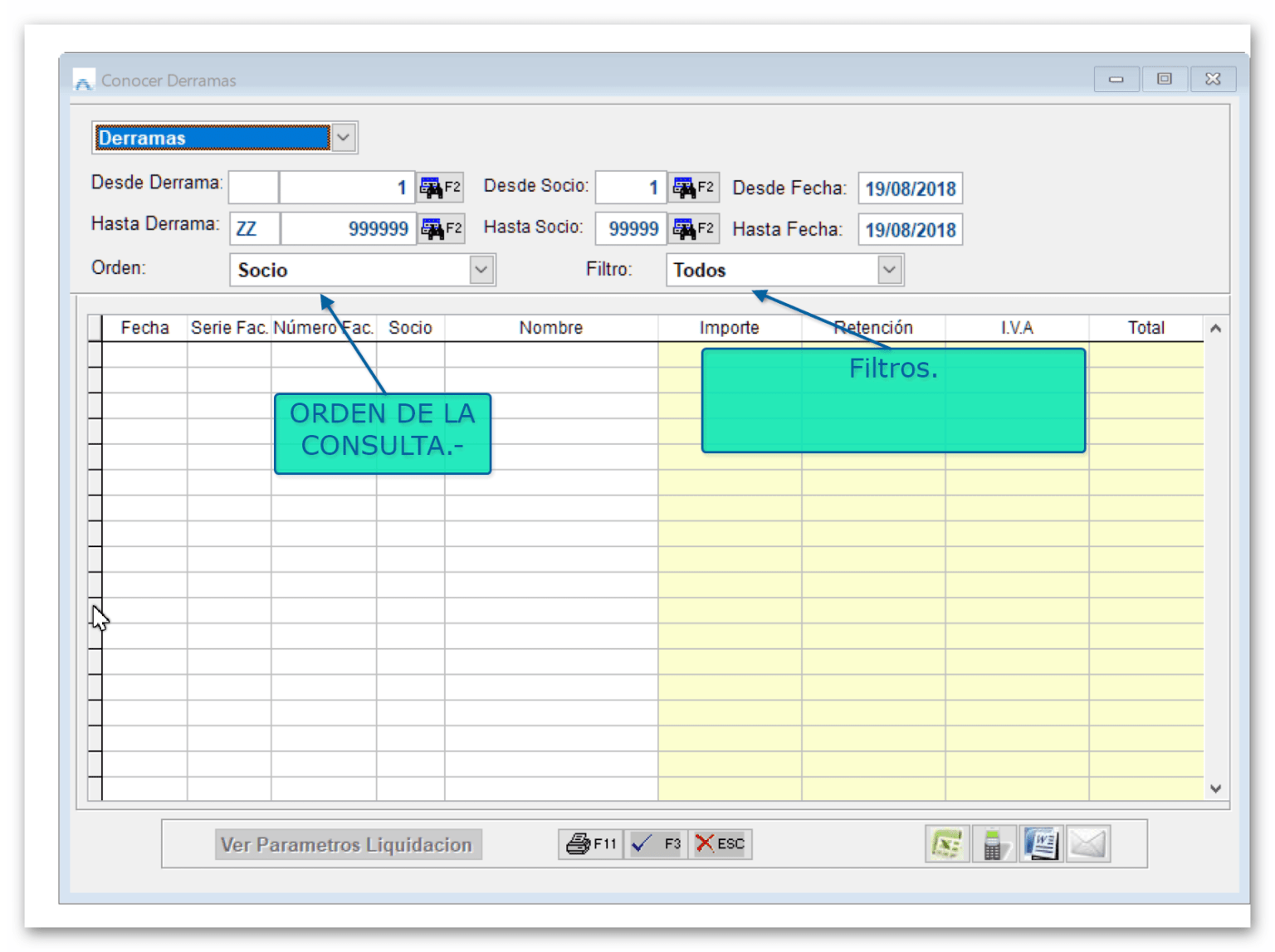This screenshot has height=952, width=1275.
Task: Click the Ver Parametros Liquidacion button
Action: click(347, 844)
